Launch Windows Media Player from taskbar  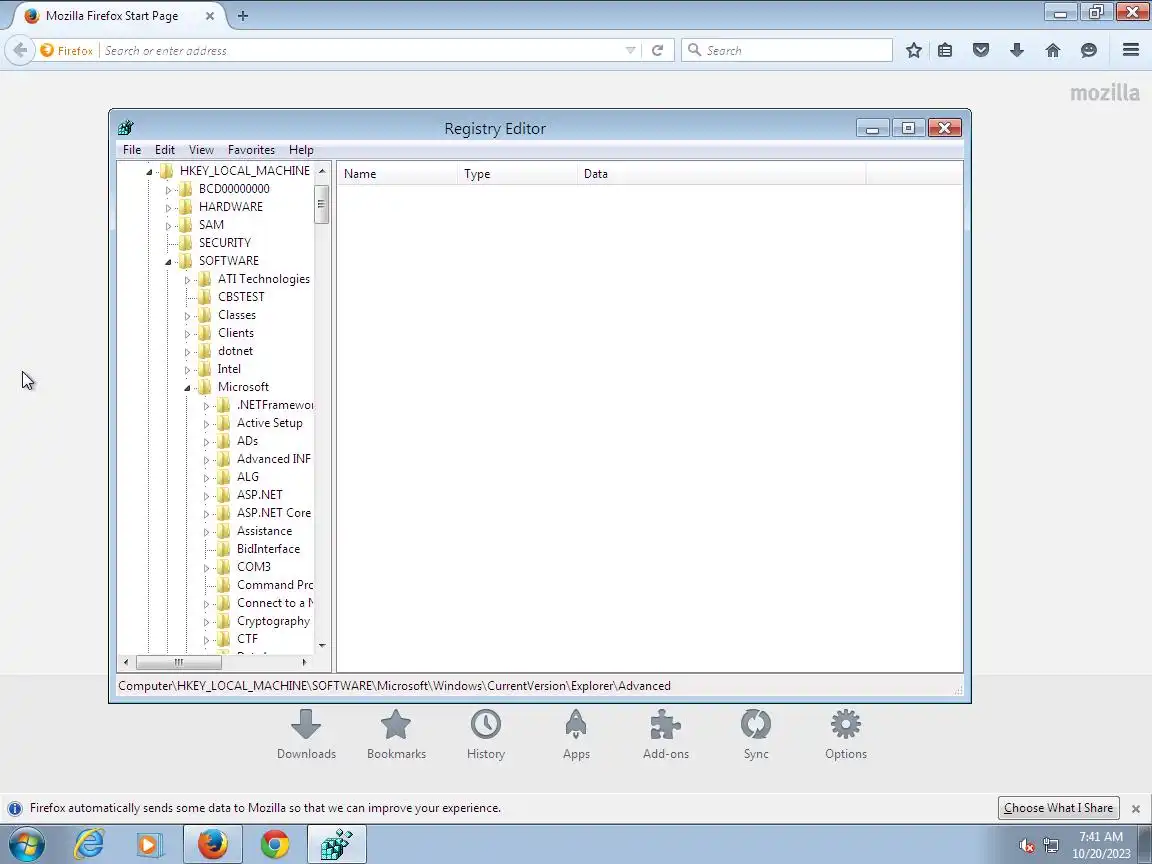pos(149,844)
